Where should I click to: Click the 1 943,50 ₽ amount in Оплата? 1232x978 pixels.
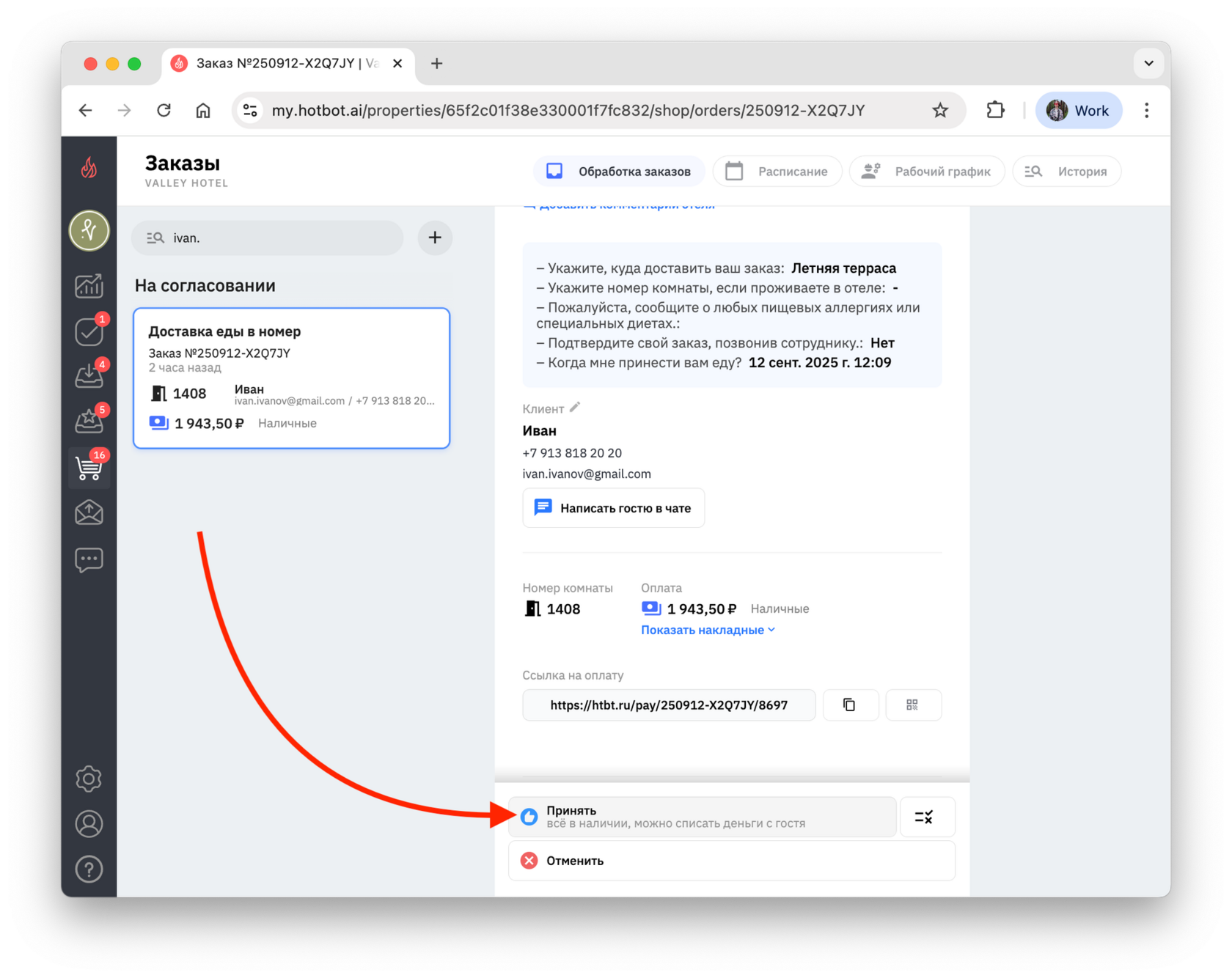tap(702, 609)
